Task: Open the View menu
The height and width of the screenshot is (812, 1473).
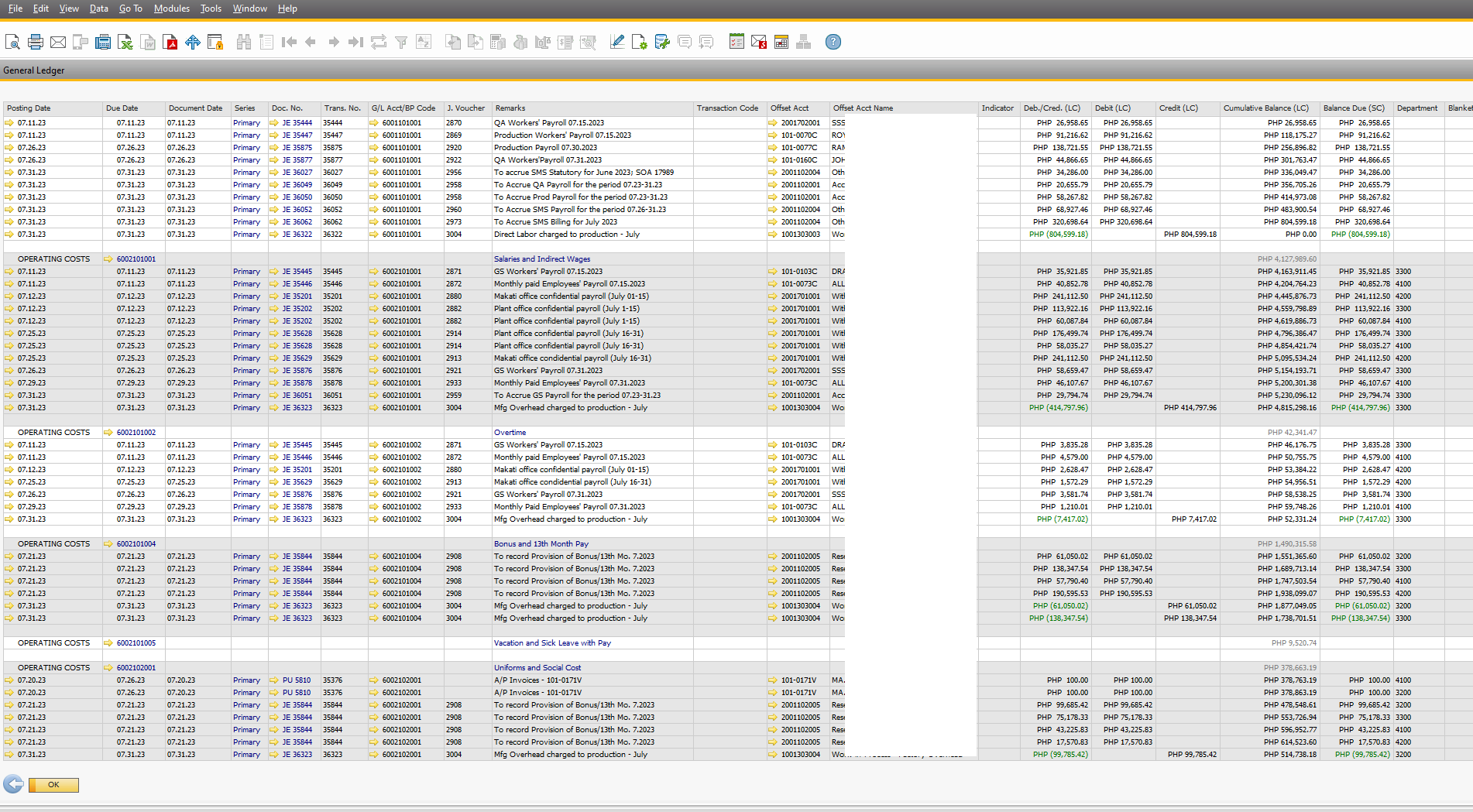Action: click(69, 9)
